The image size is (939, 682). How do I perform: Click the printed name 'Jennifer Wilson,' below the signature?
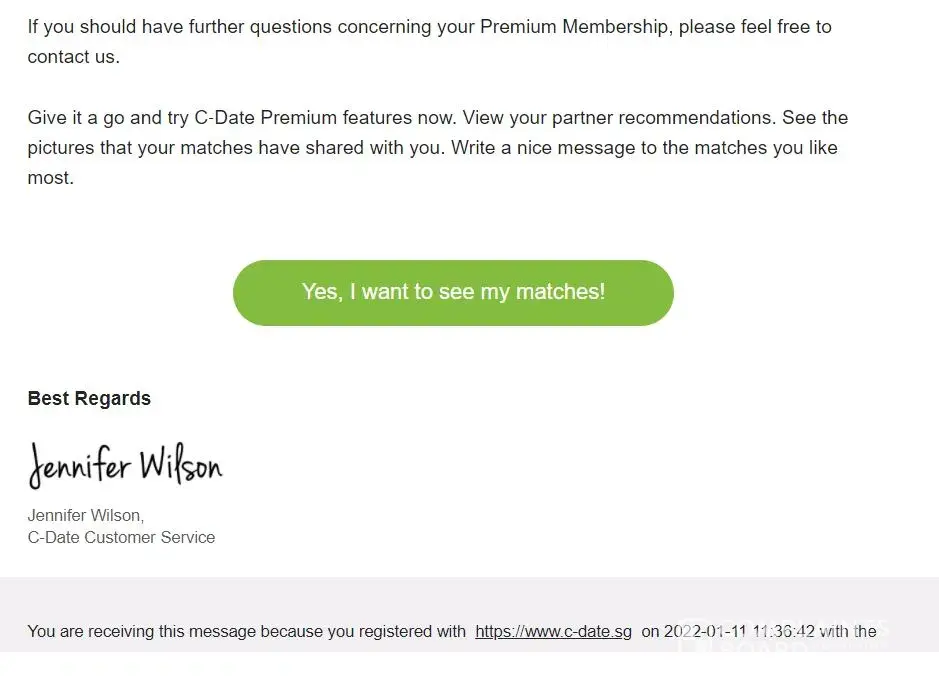86,516
